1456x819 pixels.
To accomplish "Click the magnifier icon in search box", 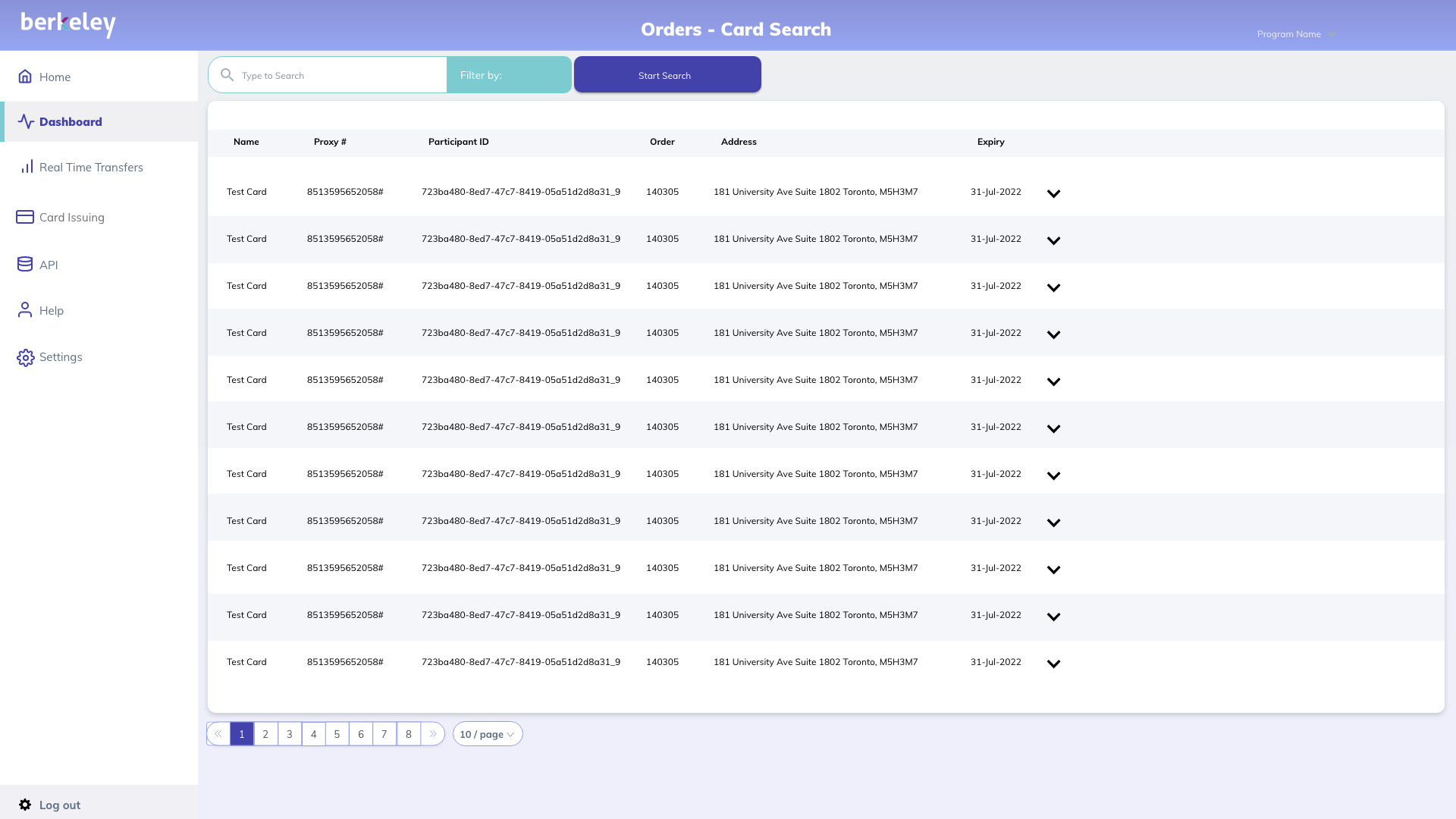I will coord(227,75).
